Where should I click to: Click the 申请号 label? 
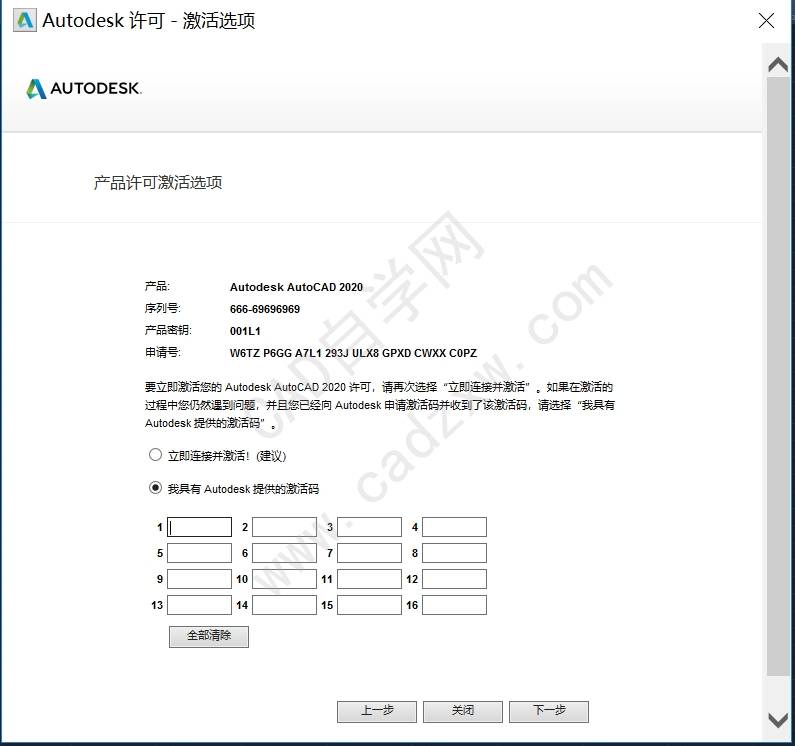coord(163,352)
